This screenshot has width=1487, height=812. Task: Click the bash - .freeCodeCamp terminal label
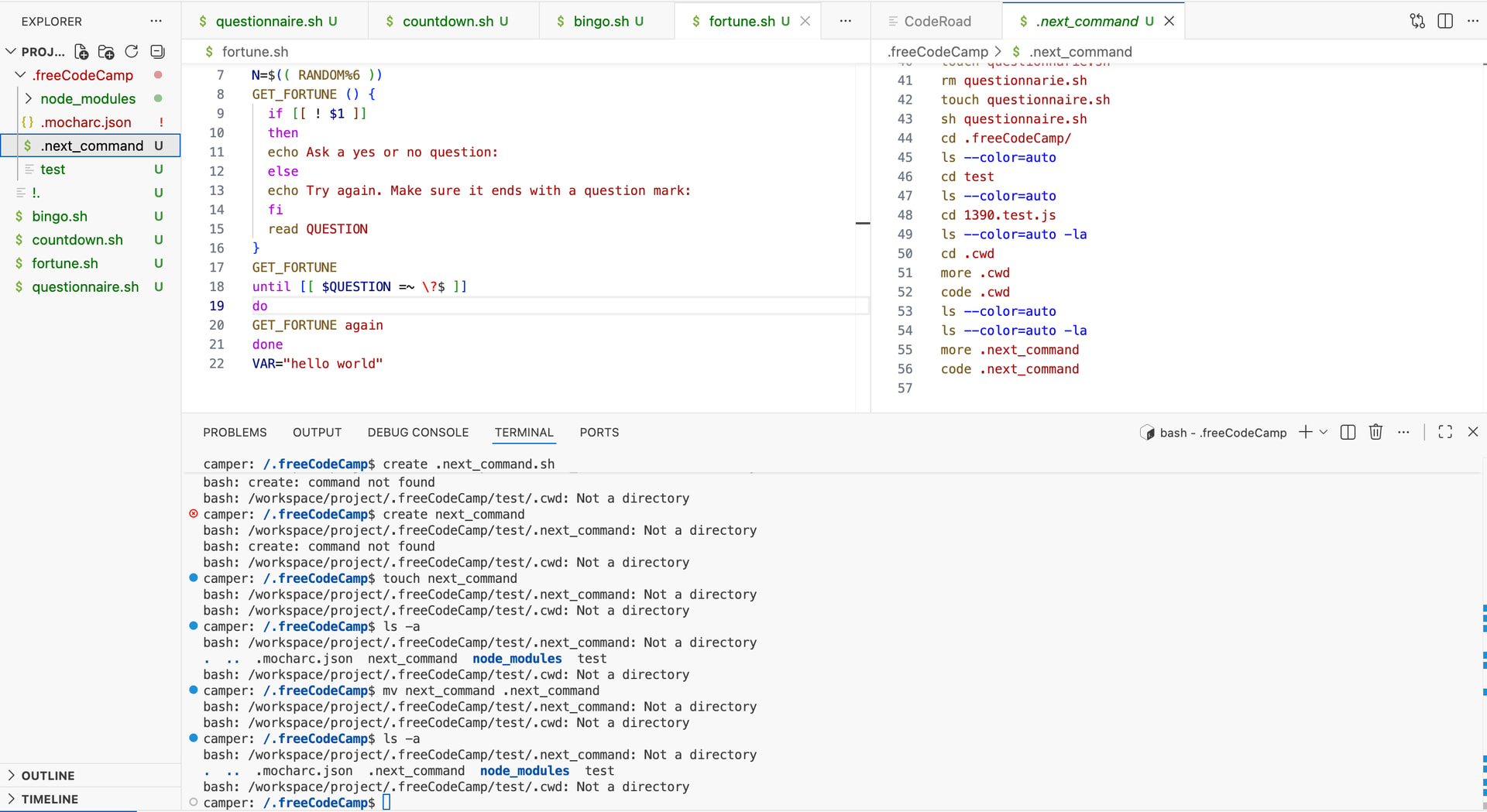(x=1214, y=433)
